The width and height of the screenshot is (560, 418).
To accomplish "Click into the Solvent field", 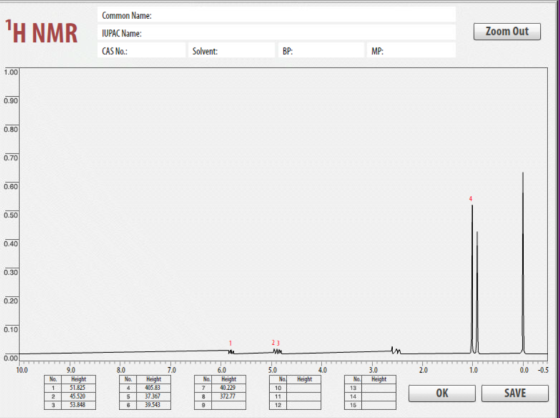I will pos(232,51).
